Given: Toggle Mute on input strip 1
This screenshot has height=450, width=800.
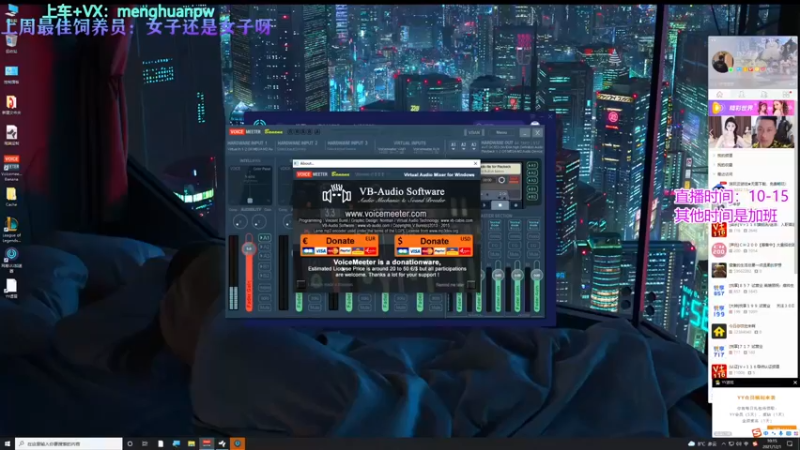Looking at the screenshot, I should tap(264, 307).
